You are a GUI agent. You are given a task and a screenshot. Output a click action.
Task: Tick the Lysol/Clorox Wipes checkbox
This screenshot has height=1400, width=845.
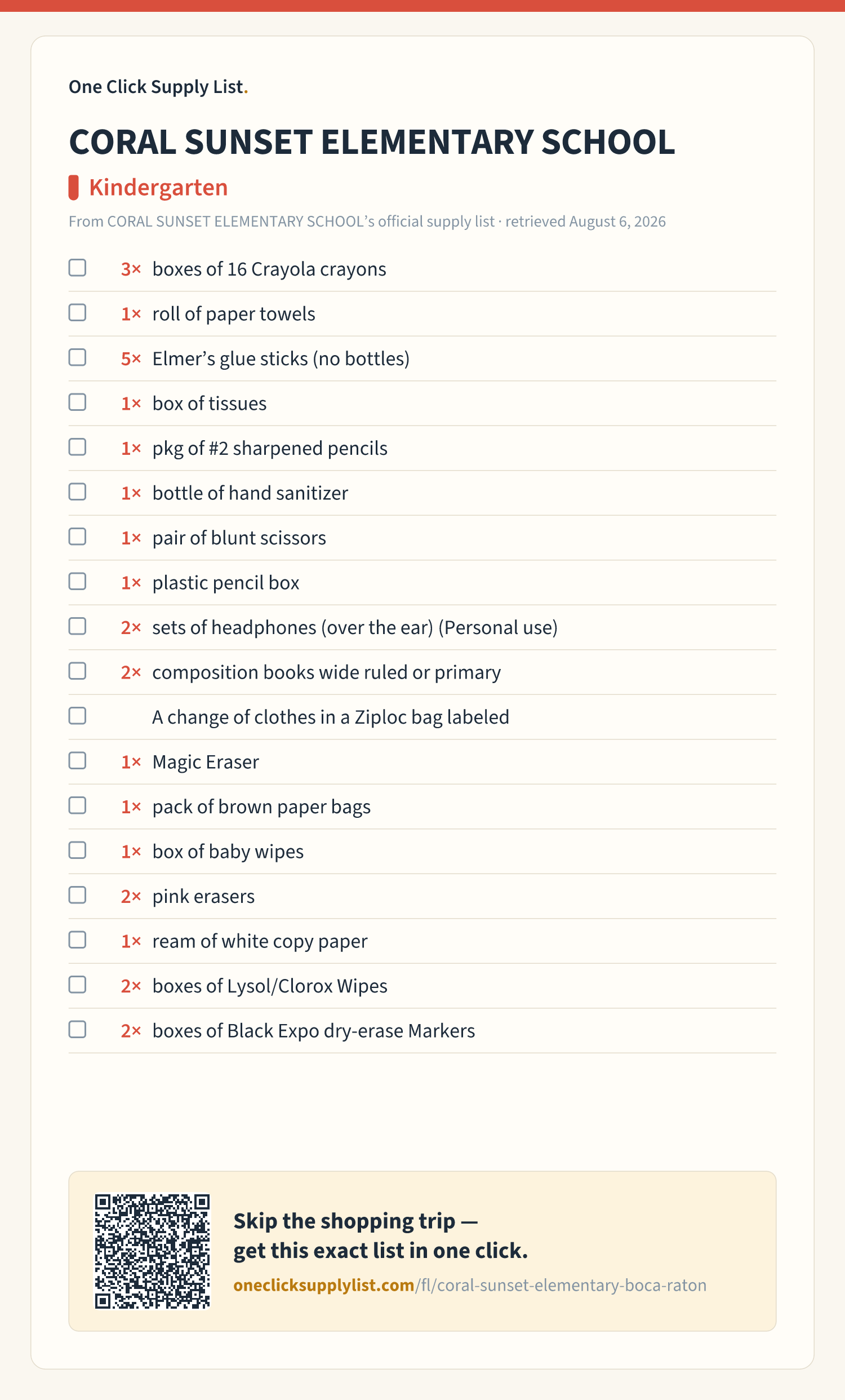coord(77,985)
